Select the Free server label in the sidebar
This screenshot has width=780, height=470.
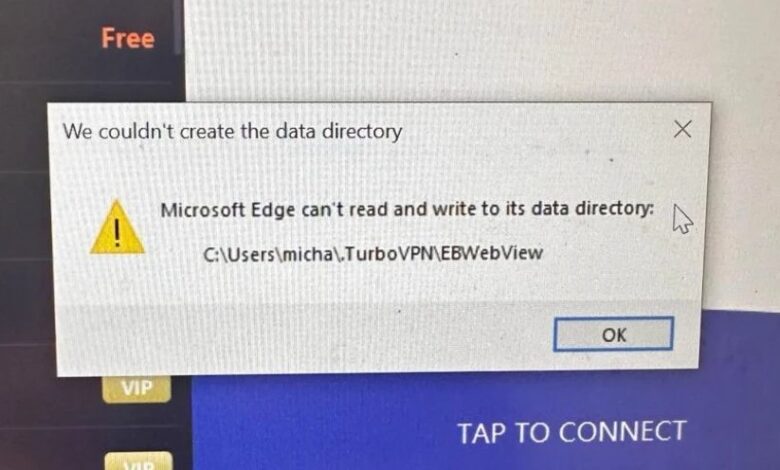[x=128, y=38]
